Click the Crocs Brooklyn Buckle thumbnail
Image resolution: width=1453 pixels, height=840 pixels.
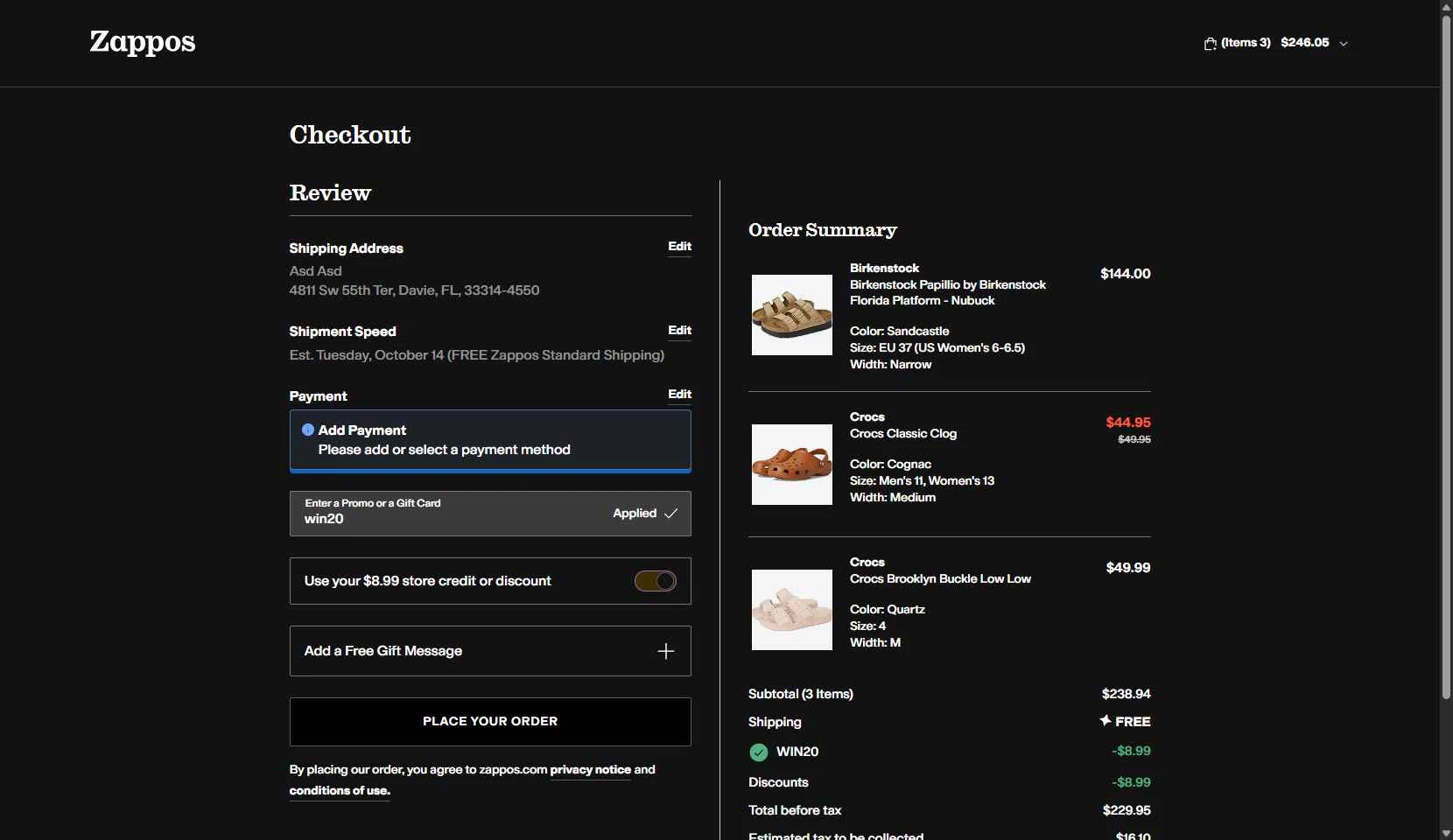pos(792,610)
